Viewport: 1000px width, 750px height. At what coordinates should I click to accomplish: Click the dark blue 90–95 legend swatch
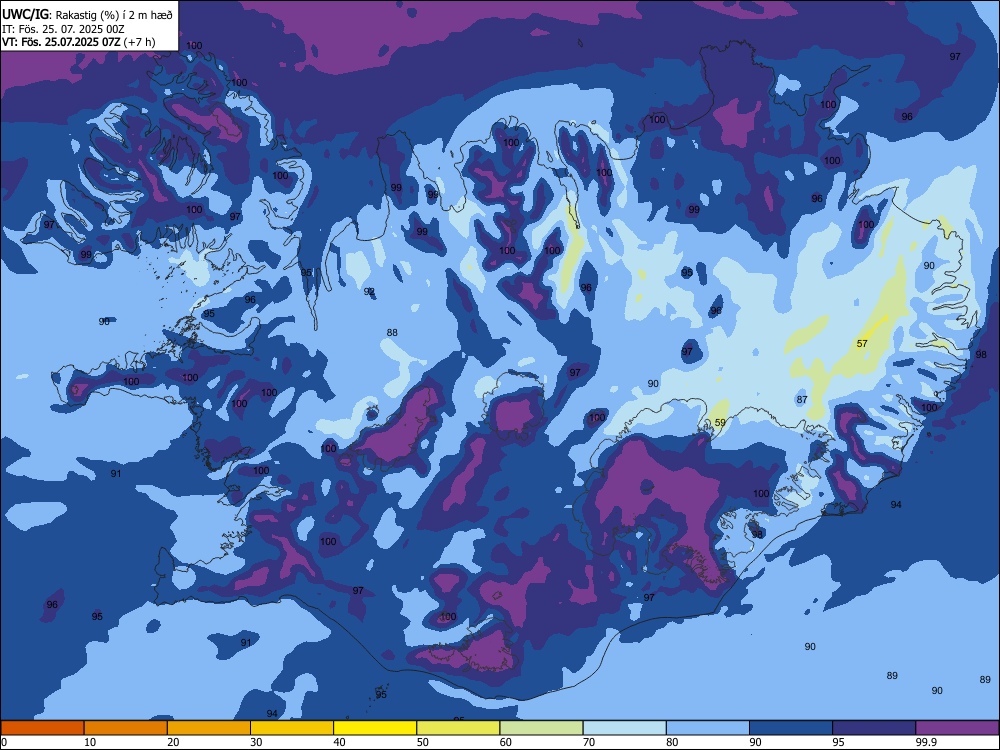pos(791,728)
